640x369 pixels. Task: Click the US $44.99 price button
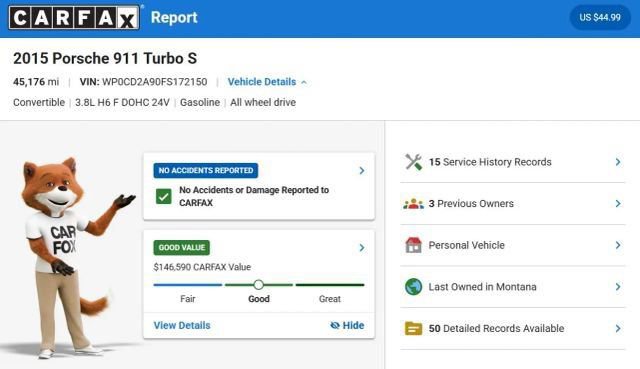600,18
